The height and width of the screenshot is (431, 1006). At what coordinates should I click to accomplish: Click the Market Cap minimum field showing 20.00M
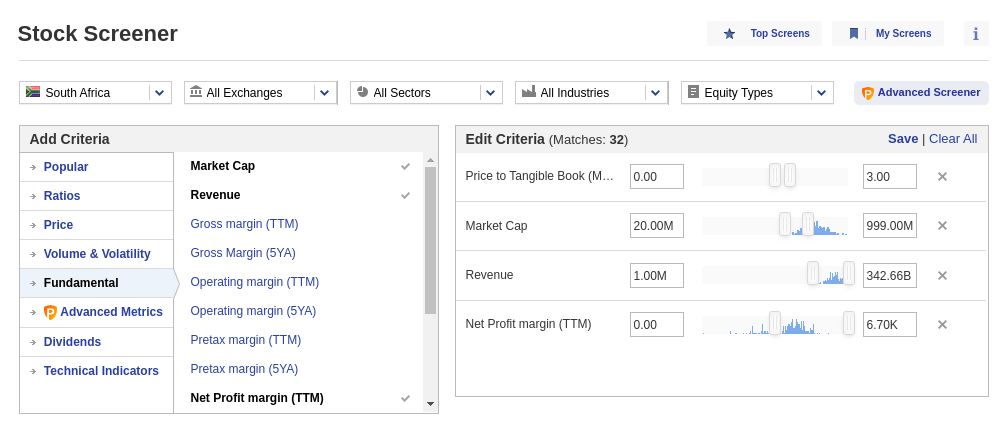[x=657, y=226]
